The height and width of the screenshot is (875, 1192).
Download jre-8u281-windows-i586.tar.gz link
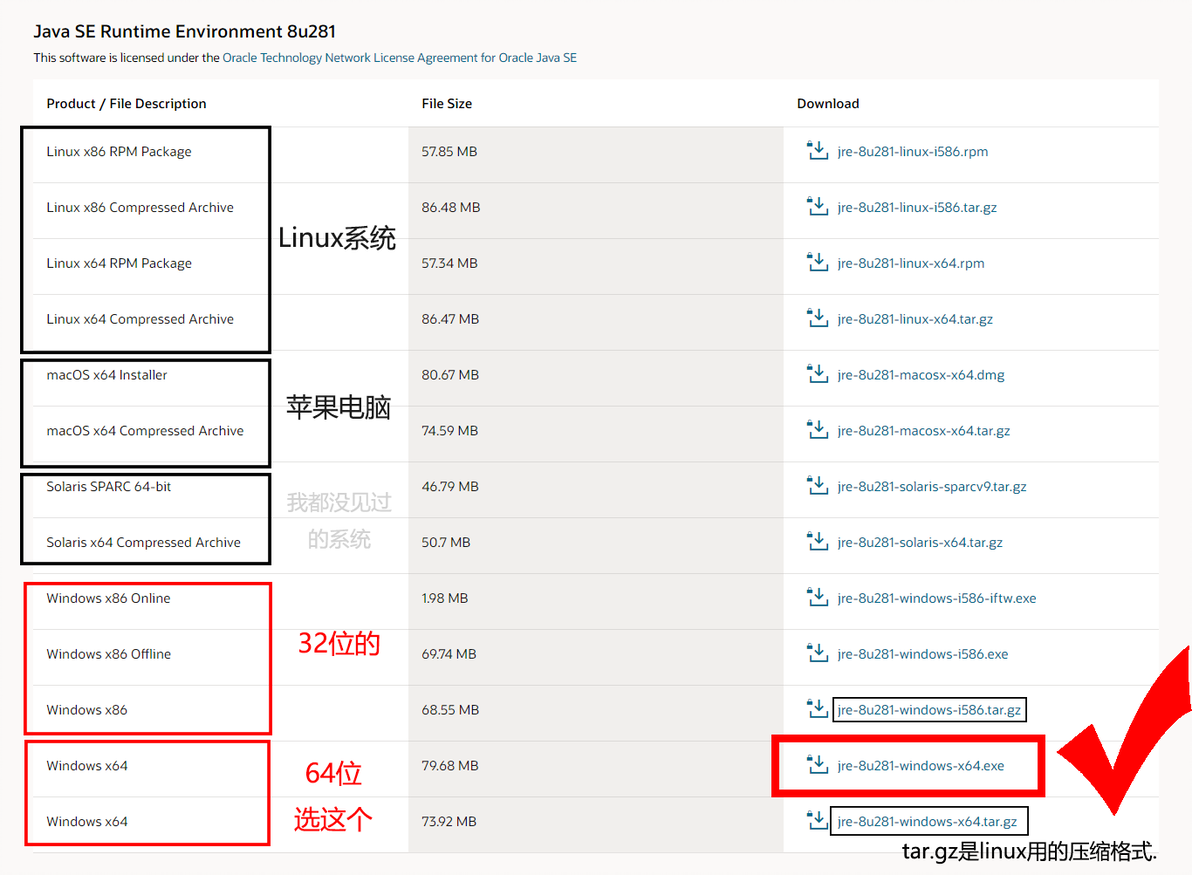tap(929, 710)
